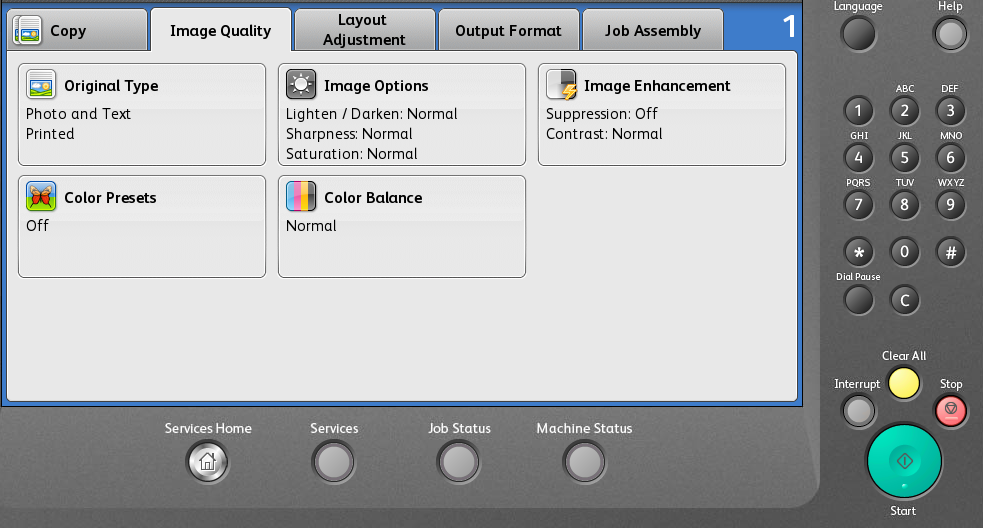Click the yellow Clear All button
Screen dimensions: 983x528
[904, 383]
